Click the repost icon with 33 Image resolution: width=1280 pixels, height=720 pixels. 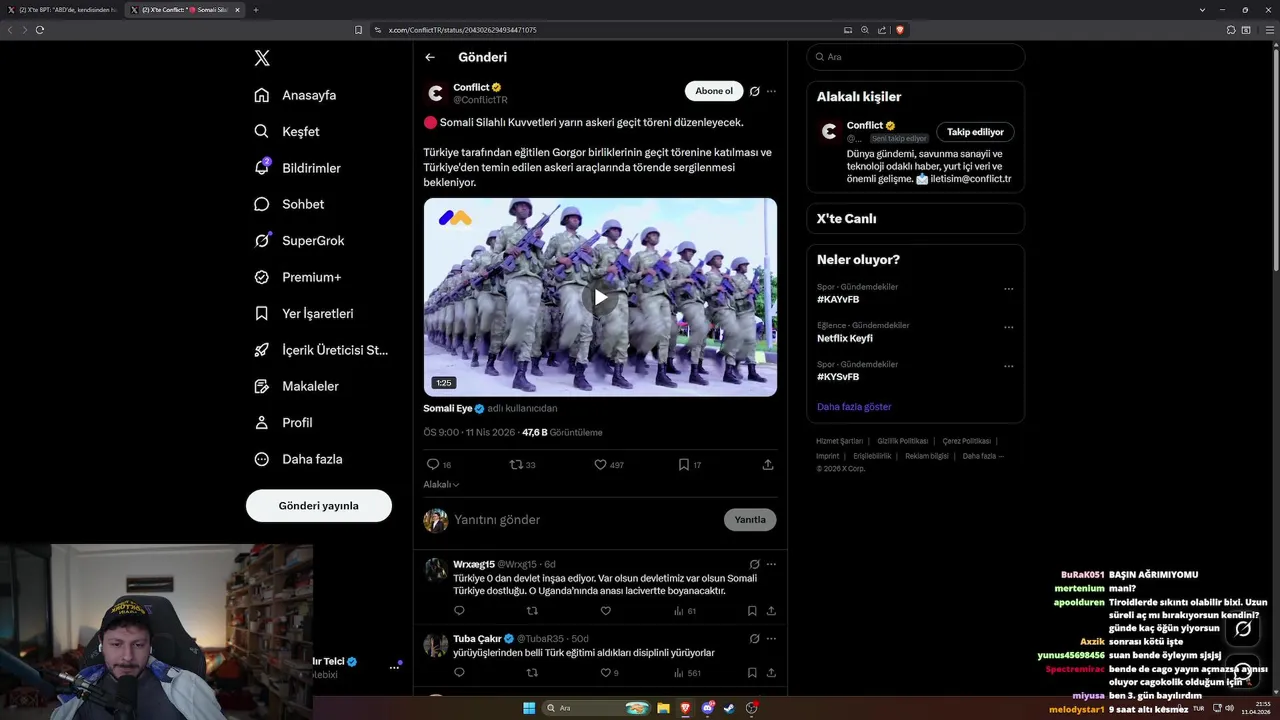point(516,465)
